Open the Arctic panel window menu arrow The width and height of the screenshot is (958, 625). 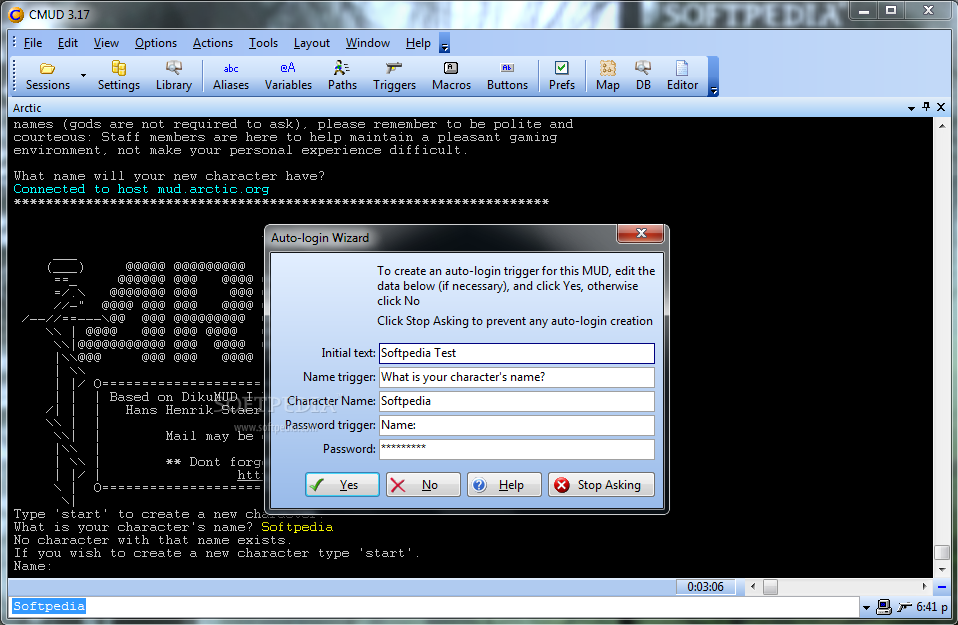[911, 108]
